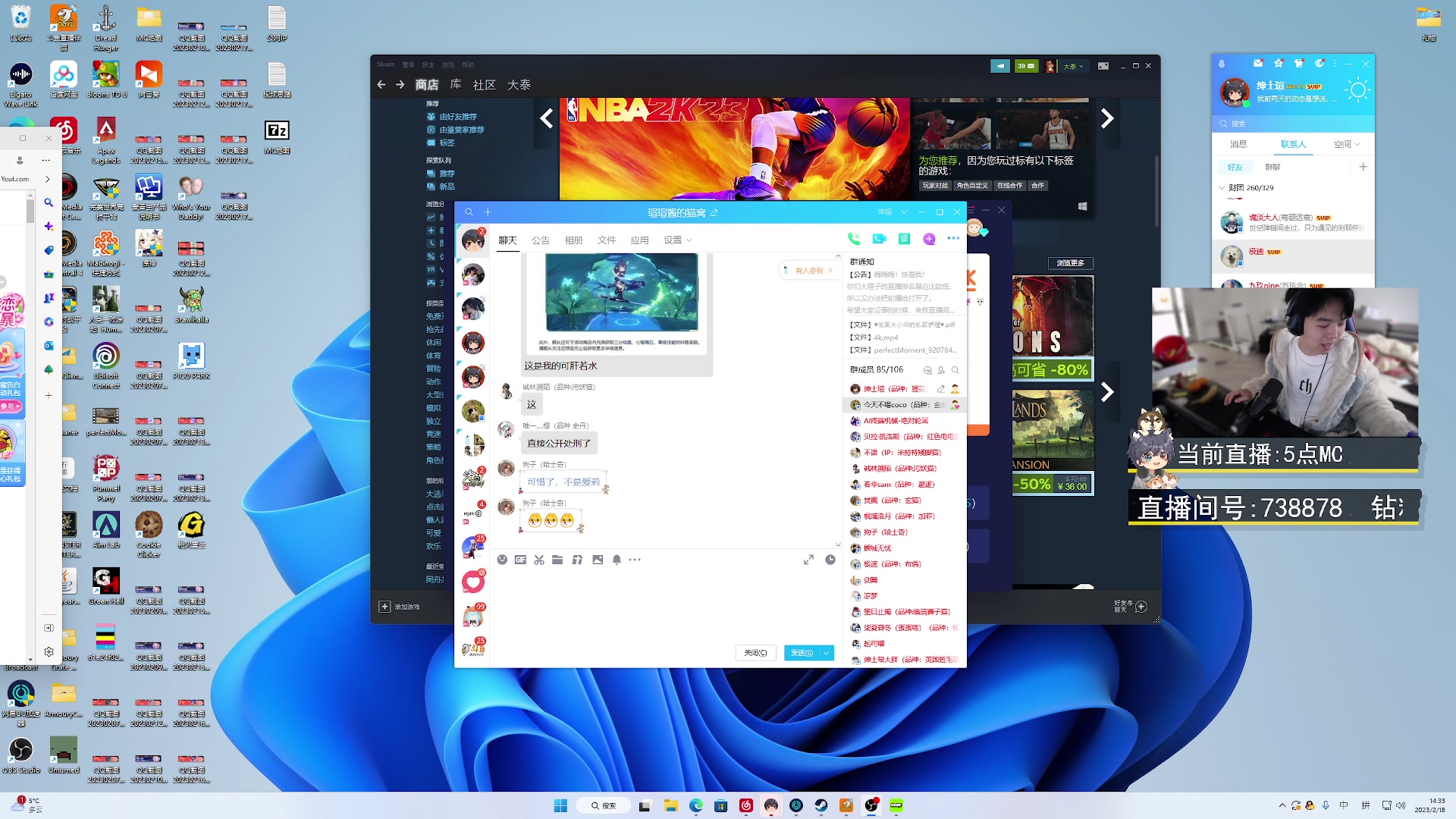1456x819 pixels.
Task: Click the 关闭(C) button
Action: (x=755, y=653)
